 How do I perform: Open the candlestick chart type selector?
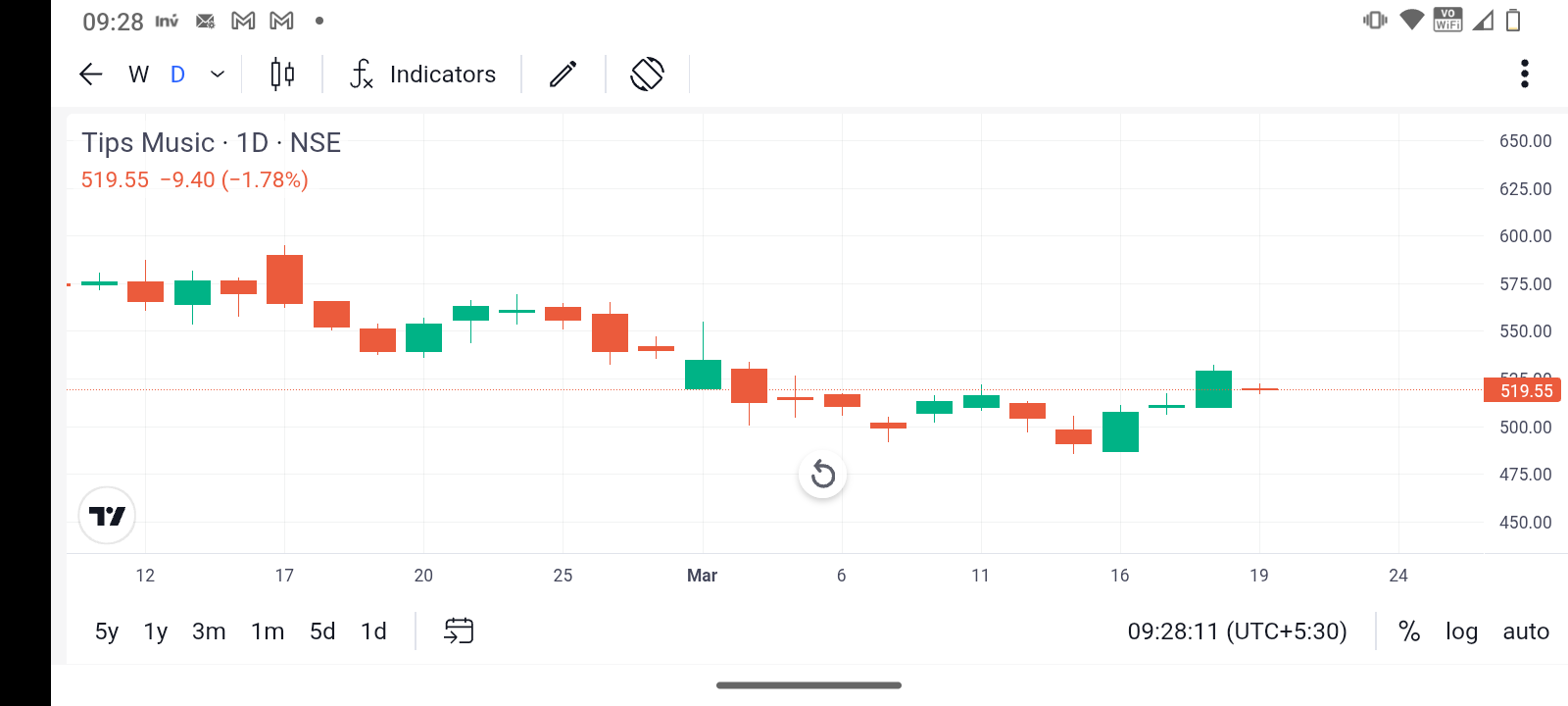pos(282,75)
